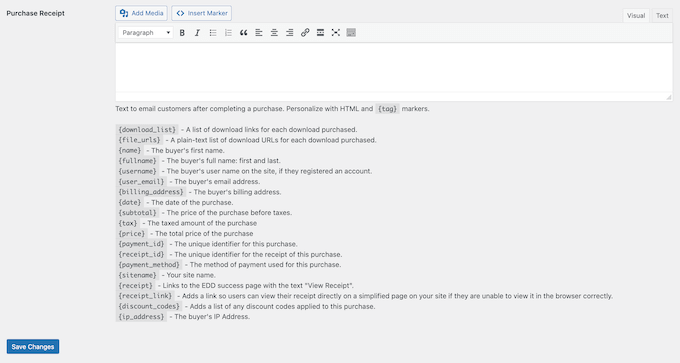Toggle bold formatting in editor toolbar
680x363 pixels.
[182, 33]
